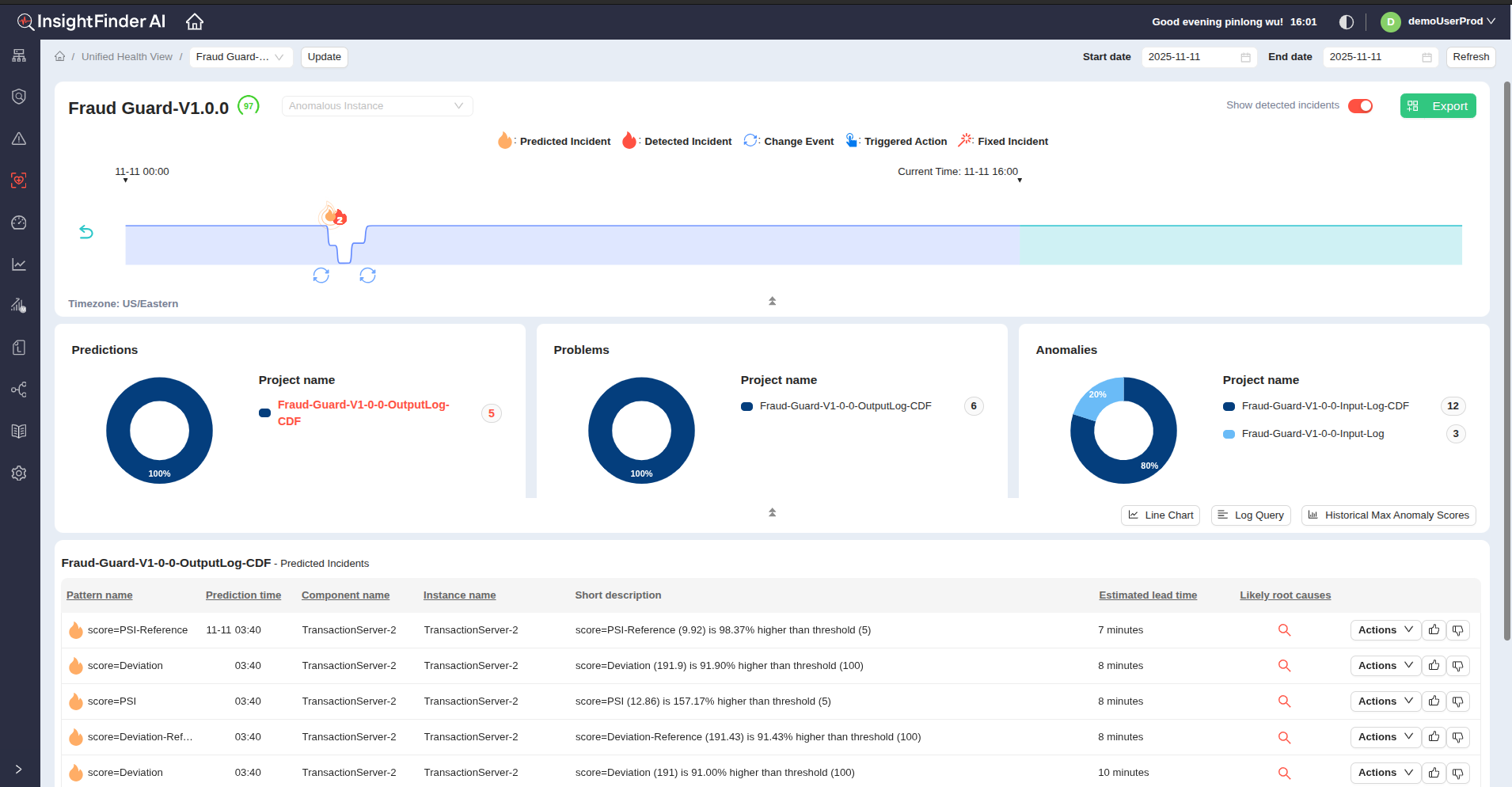The width and height of the screenshot is (1512, 787).
Task: Click the Export button
Action: (x=1438, y=106)
